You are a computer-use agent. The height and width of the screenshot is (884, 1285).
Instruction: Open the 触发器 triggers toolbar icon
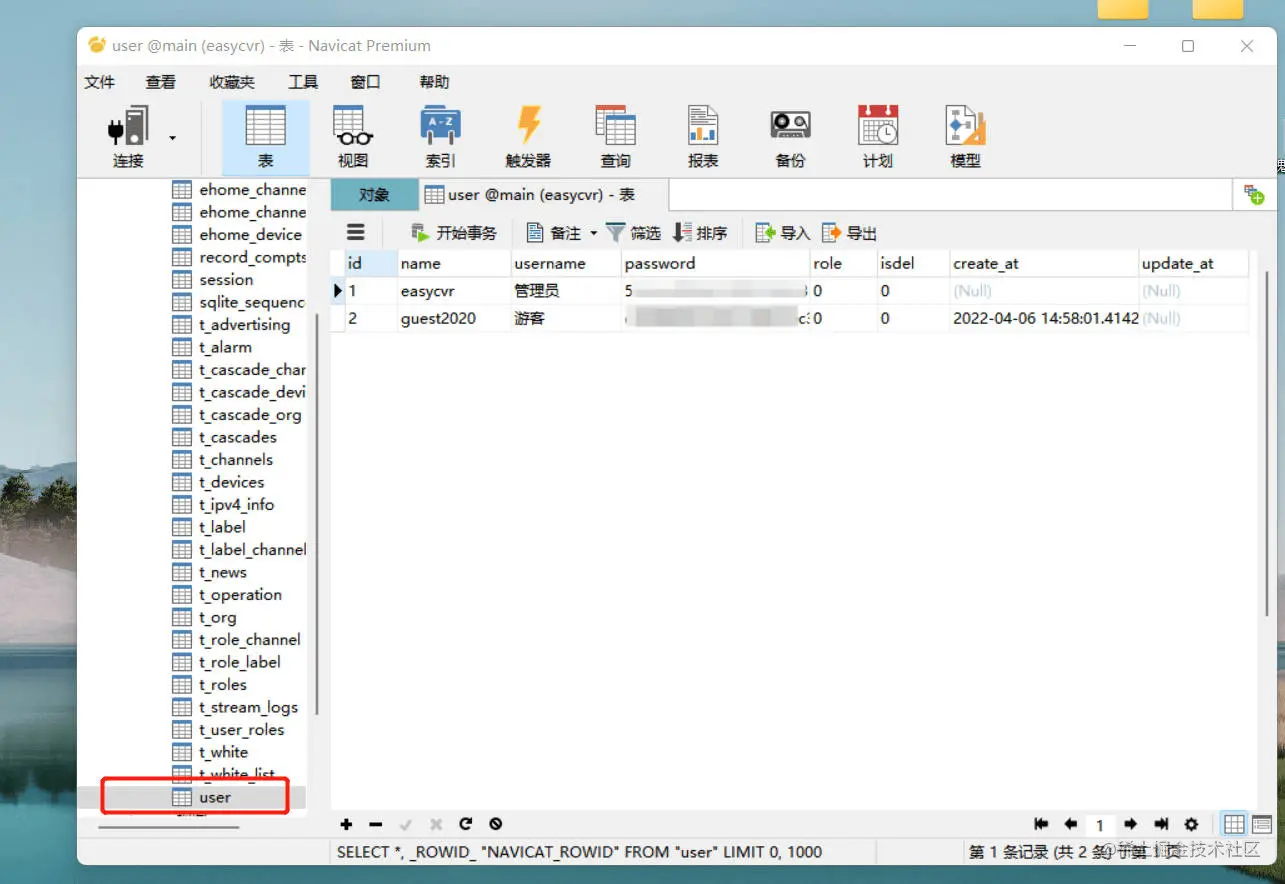[x=528, y=137]
